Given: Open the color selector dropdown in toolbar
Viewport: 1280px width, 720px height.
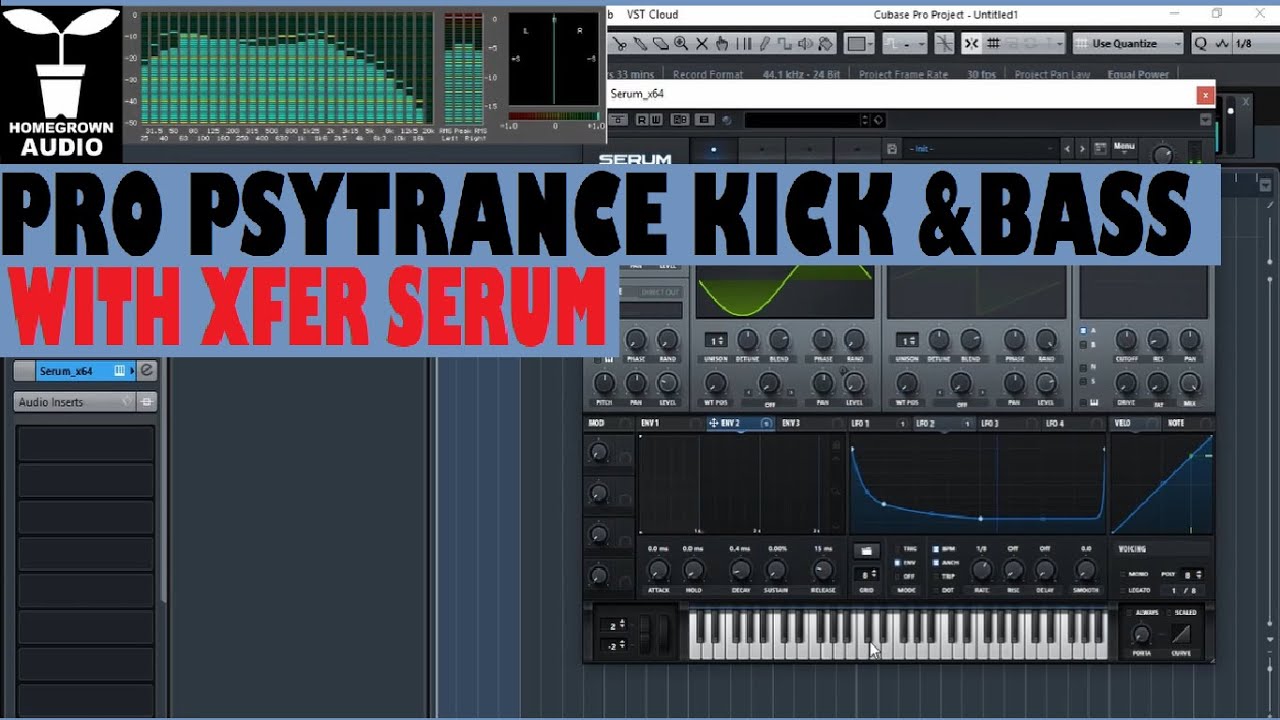Looking at the screenshot, I should tap(860, 43).
